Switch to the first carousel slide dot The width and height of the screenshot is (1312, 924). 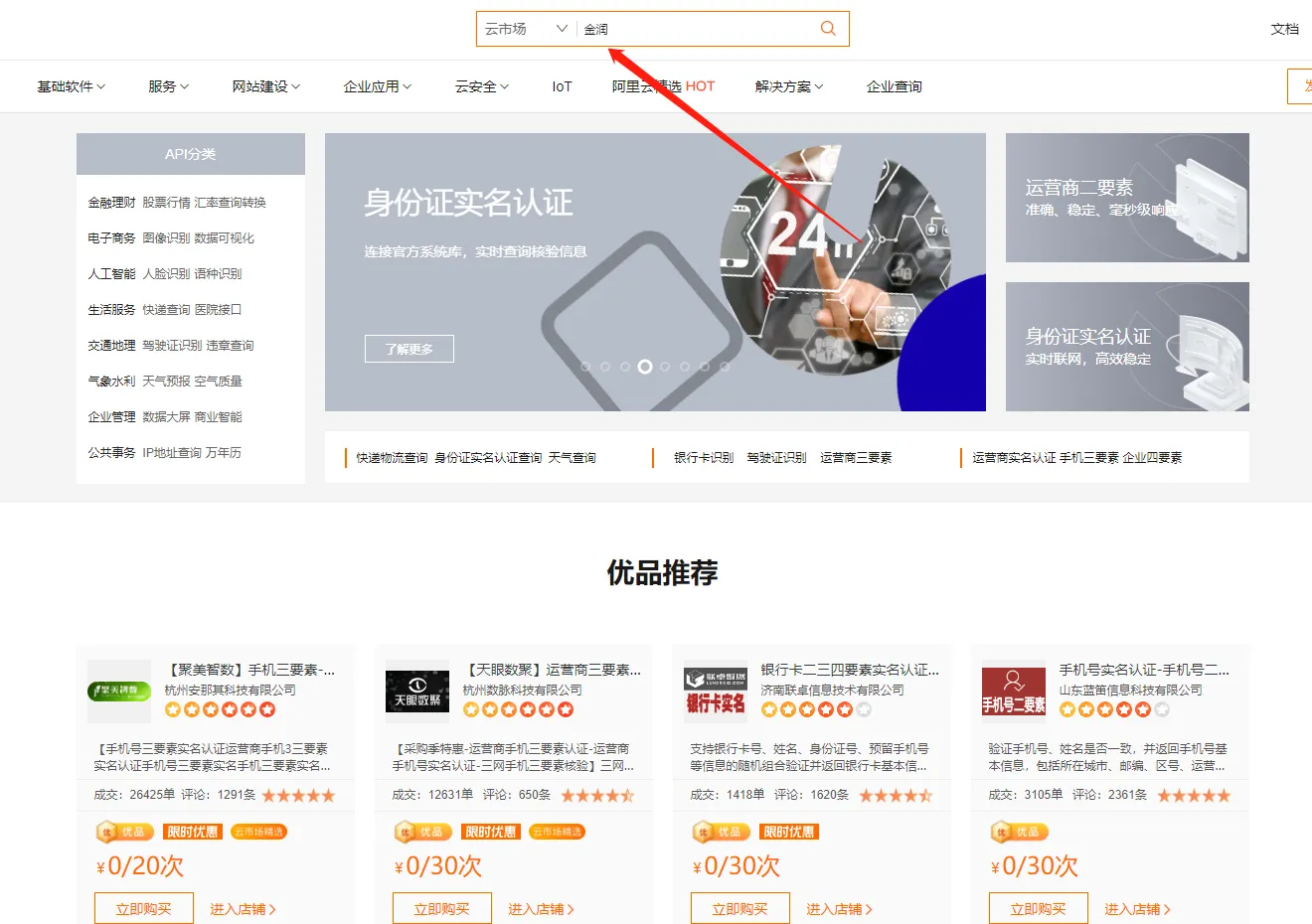585,367
